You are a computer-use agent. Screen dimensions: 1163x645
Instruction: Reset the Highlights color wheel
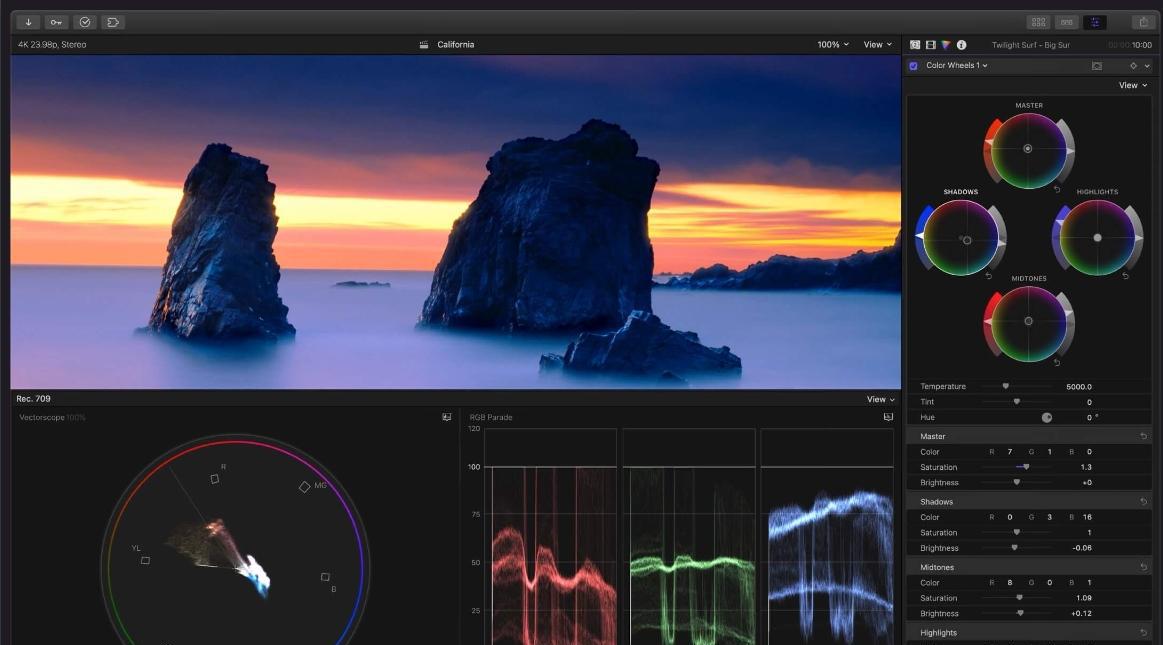click(1125, 276)
